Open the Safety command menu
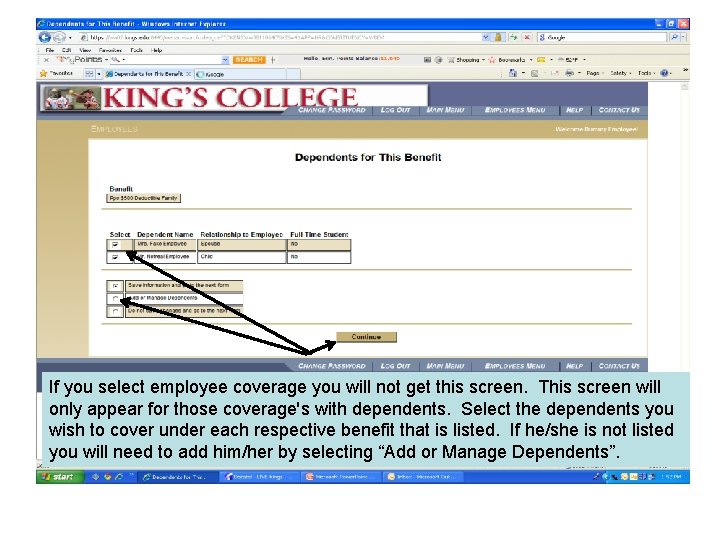The height and width of the screenshot is (540, 720). [620, 73]
